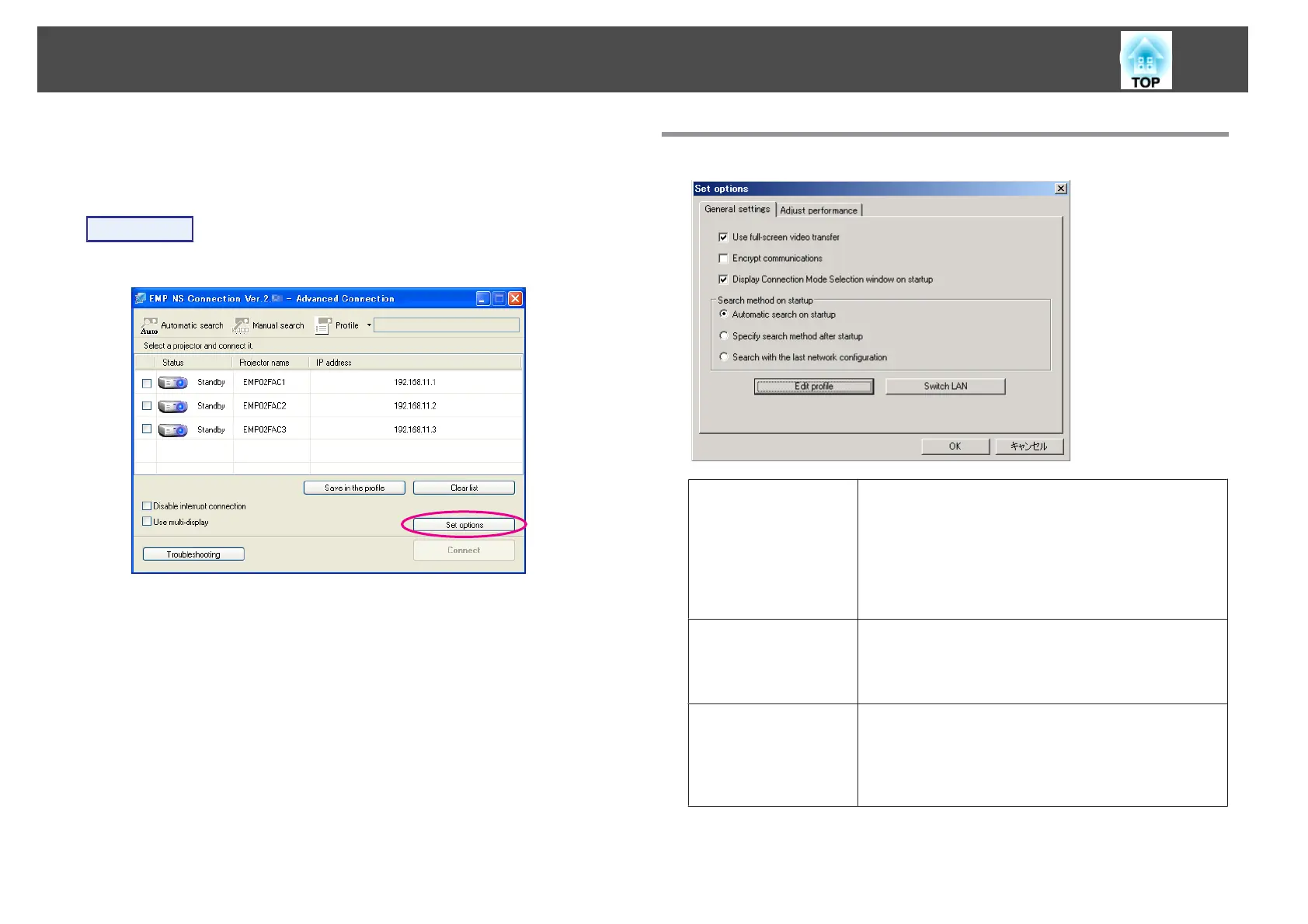
Task: Click the Clear list button
Action: click(x=464, y=488)
